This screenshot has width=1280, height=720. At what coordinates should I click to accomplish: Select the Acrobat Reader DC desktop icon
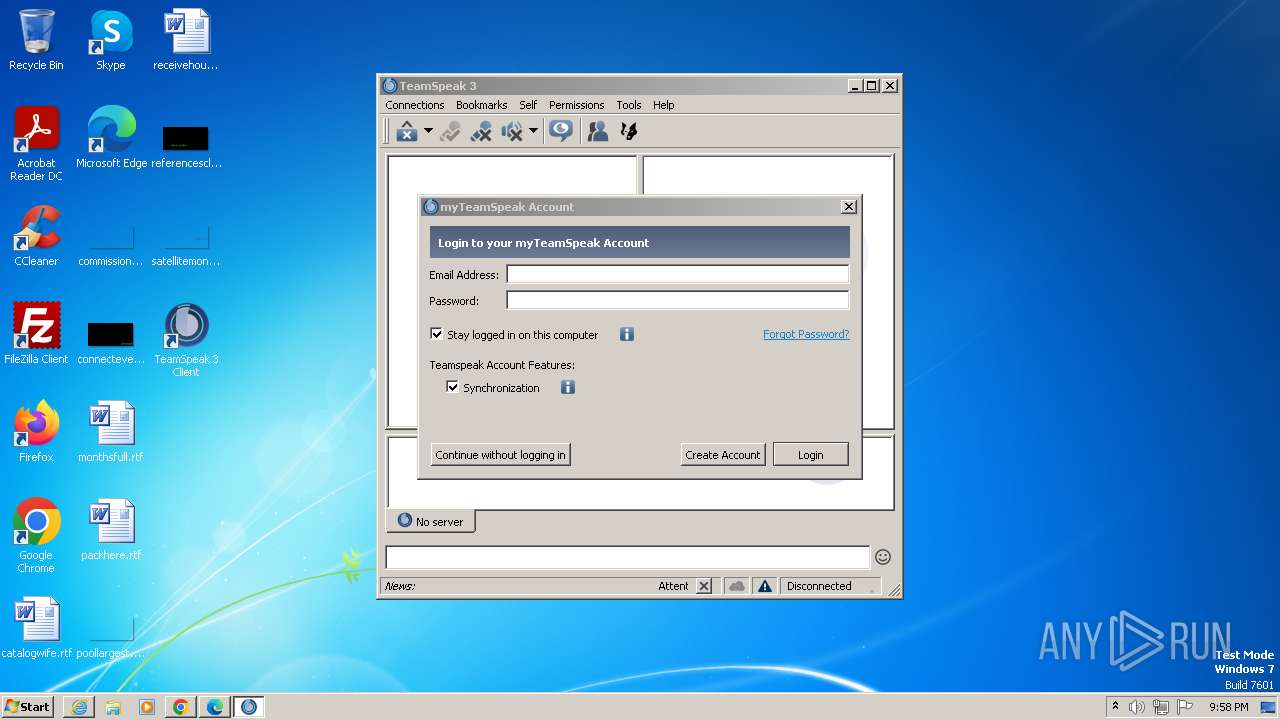coord(36,144)
